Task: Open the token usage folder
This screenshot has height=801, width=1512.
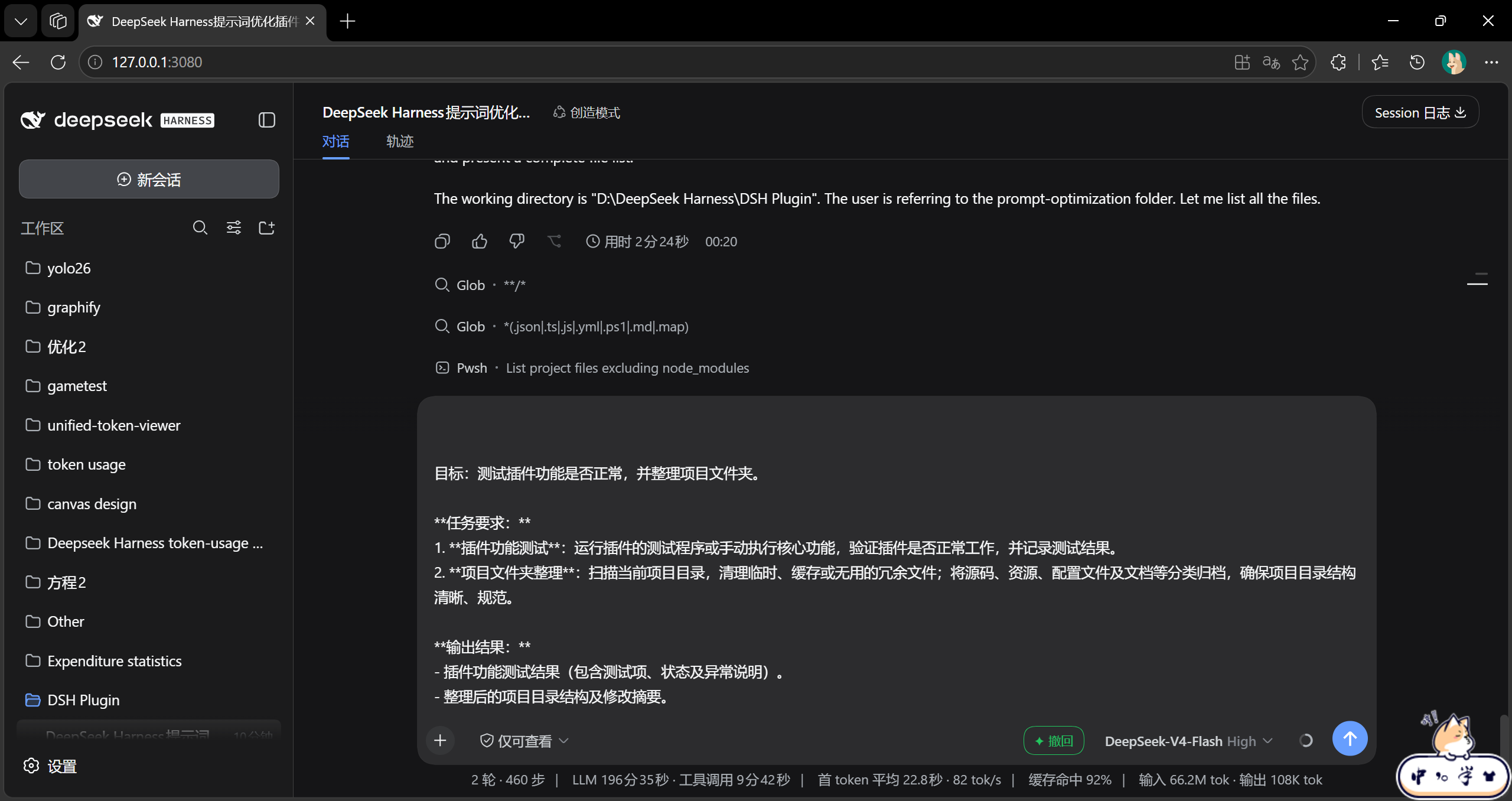Action: coord(149,464)
